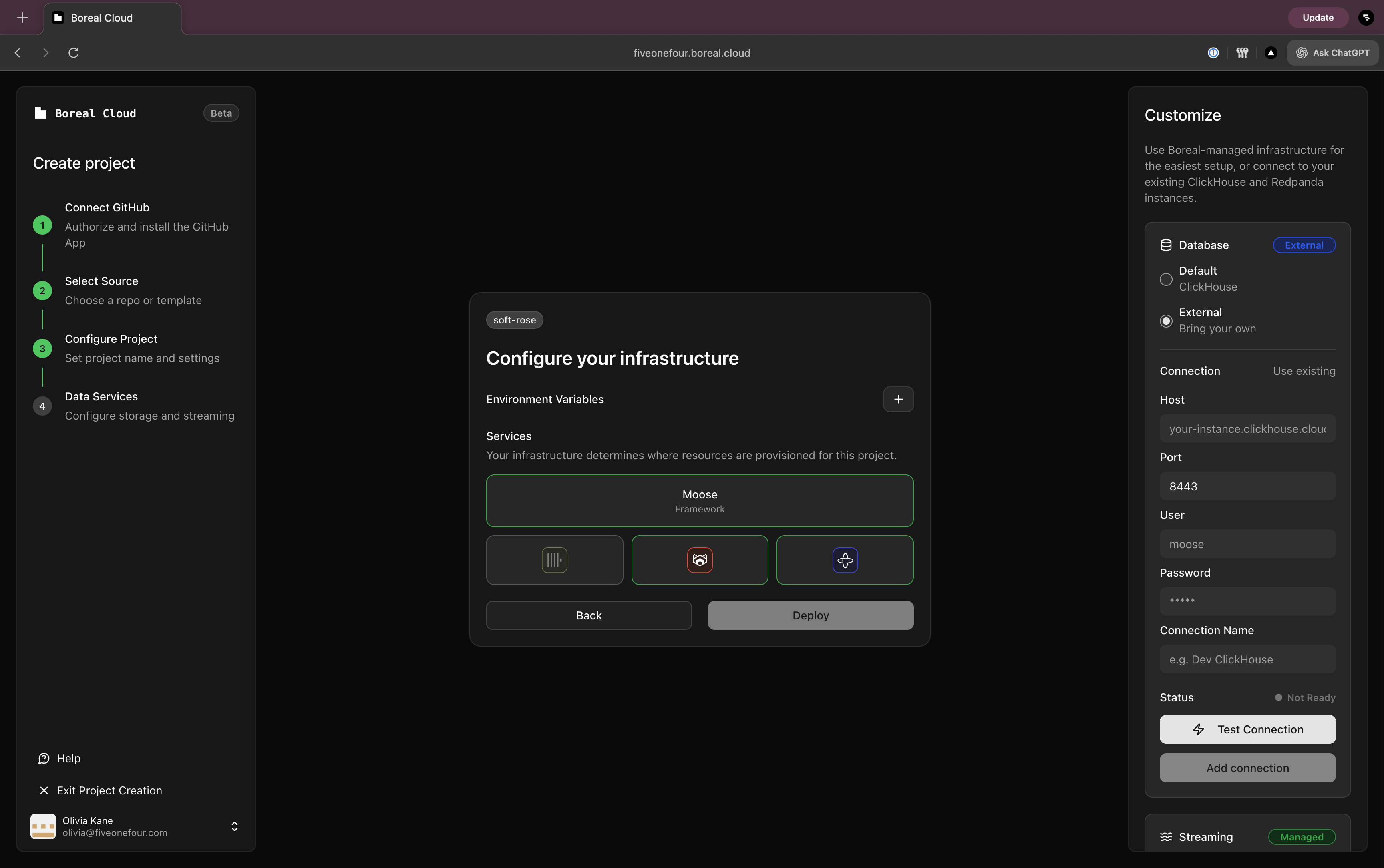This screenshot has width=1384, height=868.
Task: Click the Boreal Cloud logo icon
Action: tap(41, 113)
